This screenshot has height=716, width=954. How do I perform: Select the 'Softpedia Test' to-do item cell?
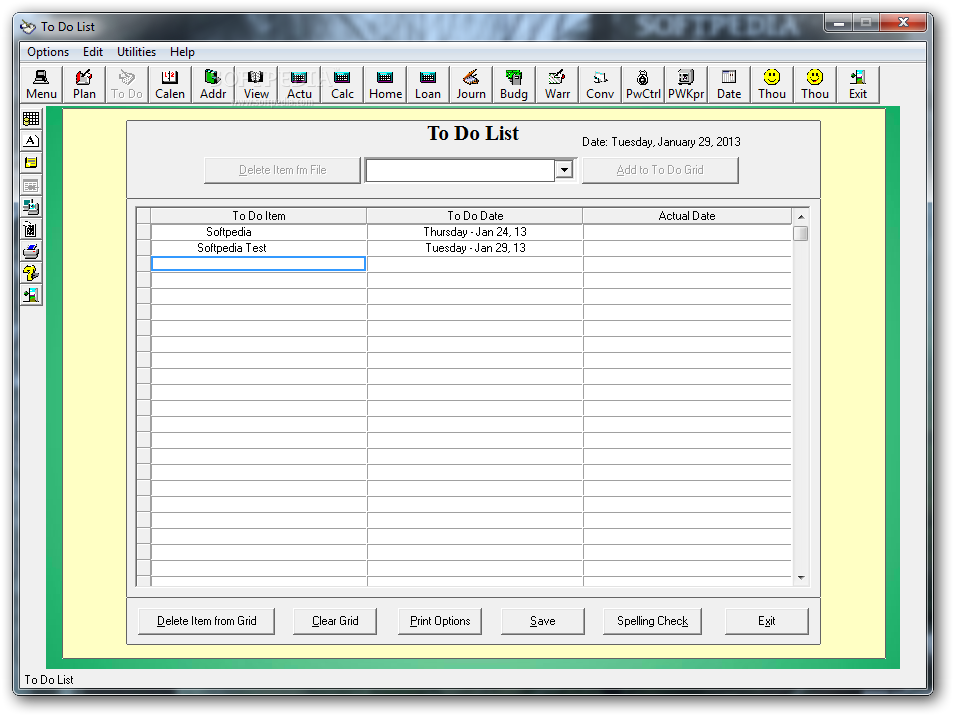259,248
